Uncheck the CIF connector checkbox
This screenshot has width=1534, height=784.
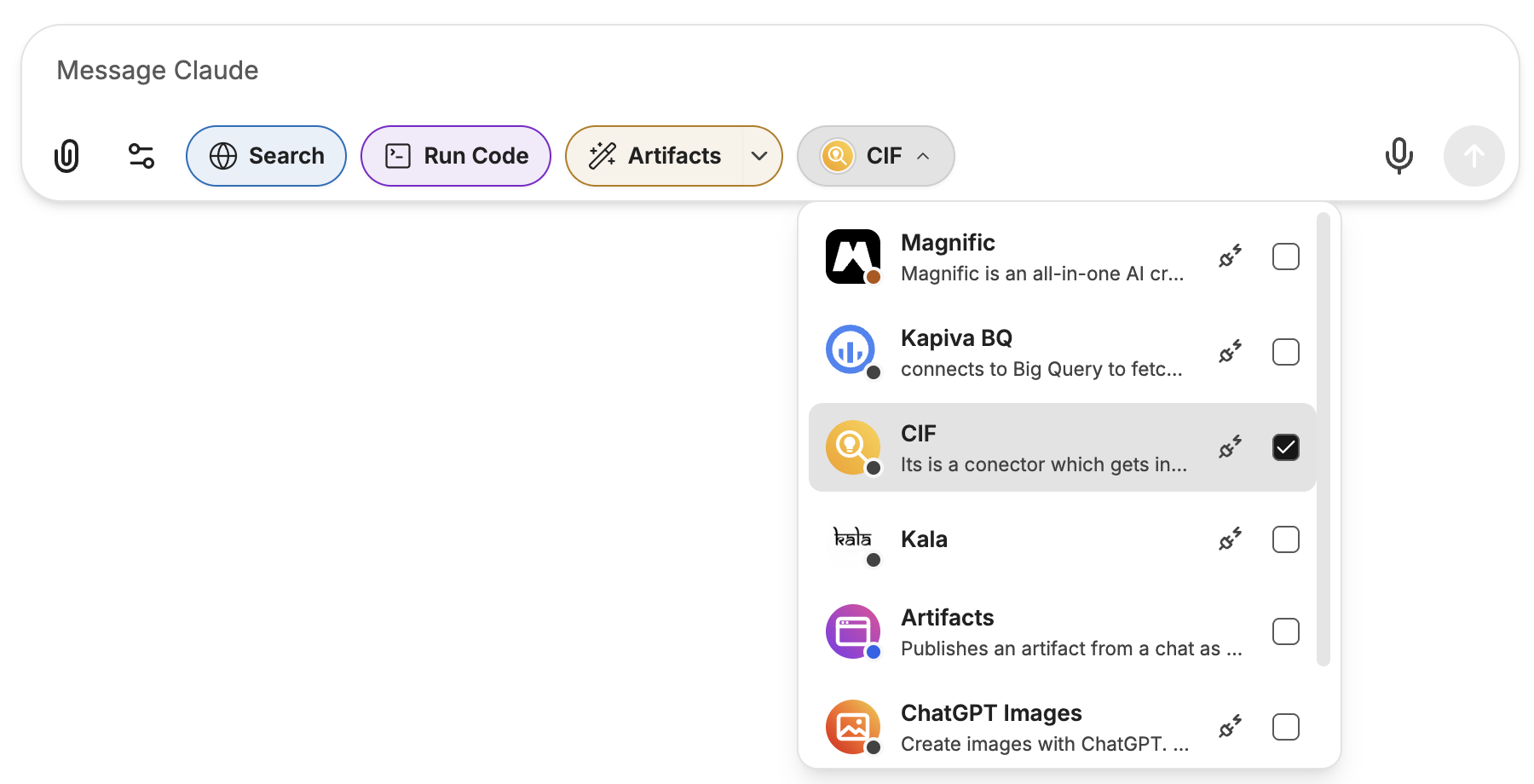tap(1286, 447)
